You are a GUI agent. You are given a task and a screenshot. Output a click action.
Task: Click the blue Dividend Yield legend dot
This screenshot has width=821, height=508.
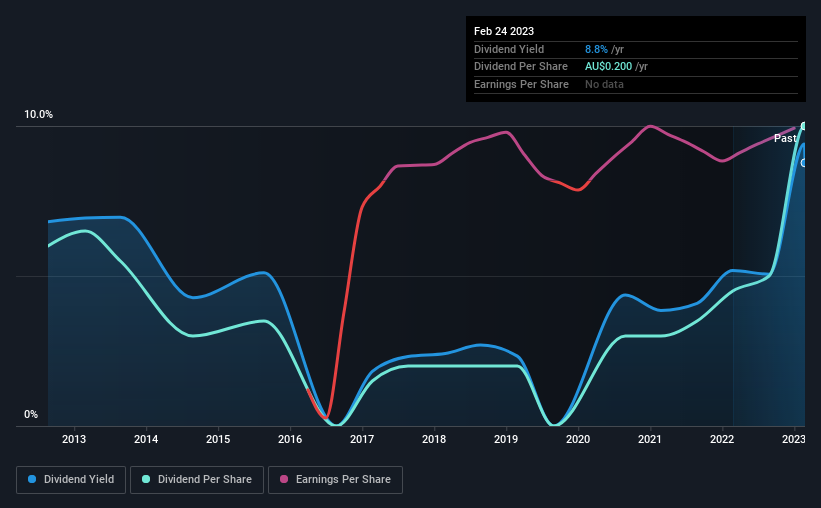point(32,479)
